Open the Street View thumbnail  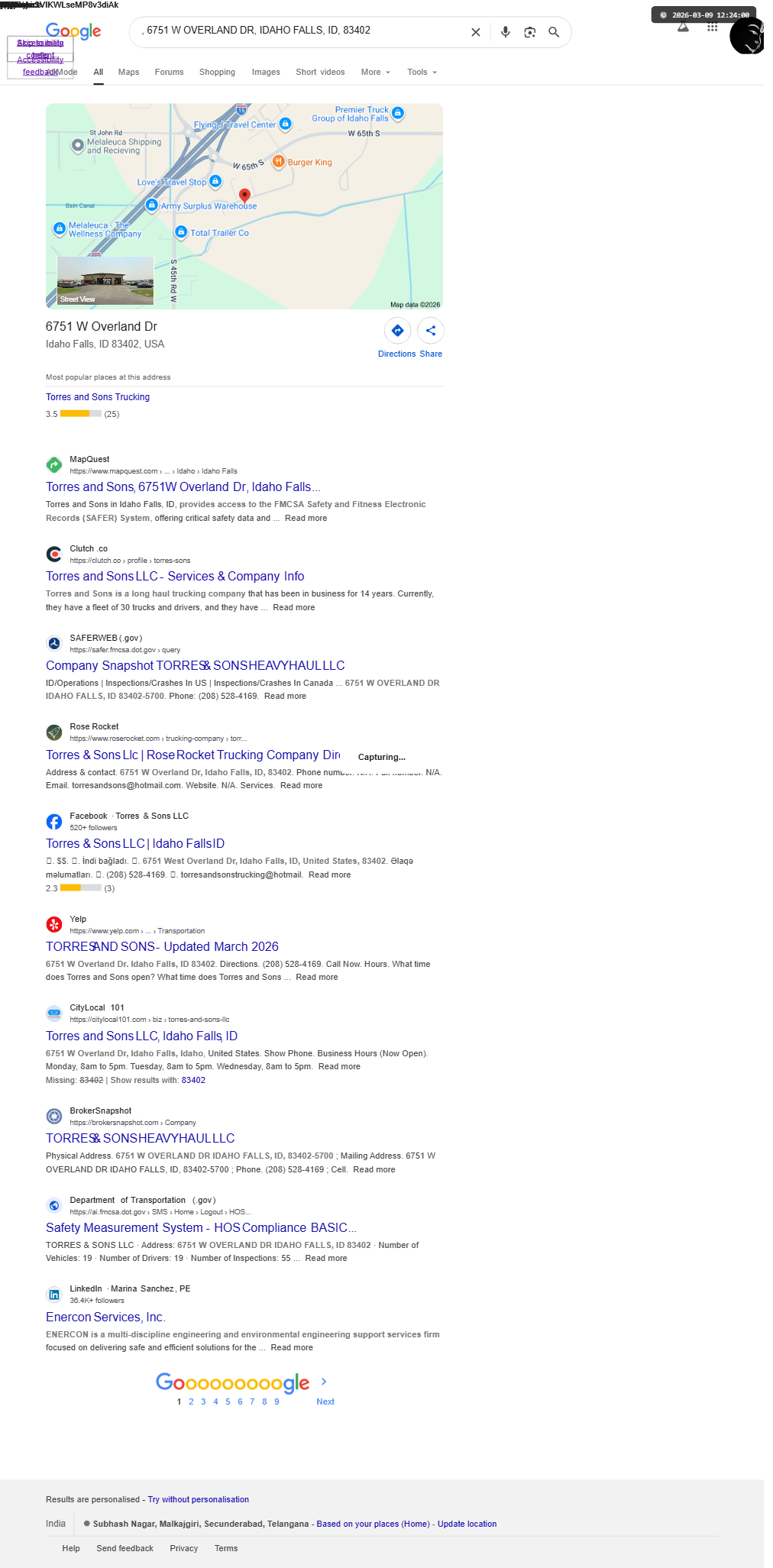click(x=105, y=281)
